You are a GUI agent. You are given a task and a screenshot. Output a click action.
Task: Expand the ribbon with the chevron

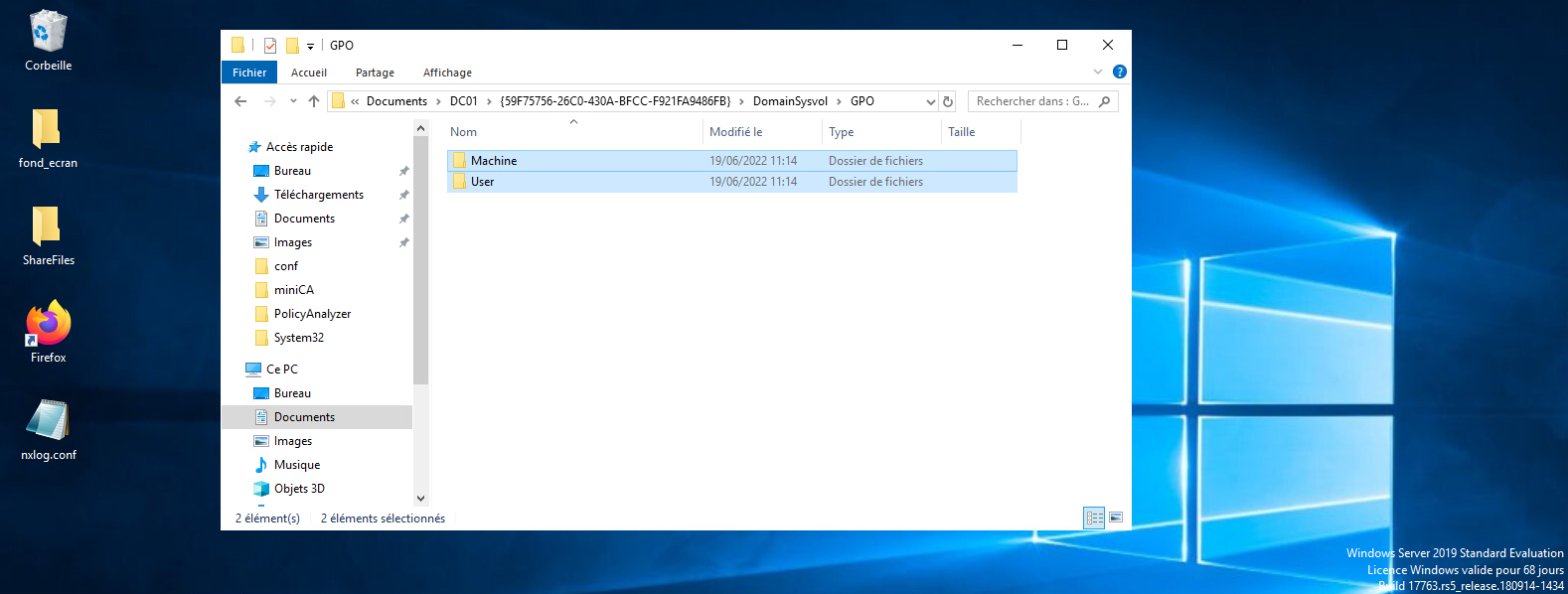point(1098,72)
